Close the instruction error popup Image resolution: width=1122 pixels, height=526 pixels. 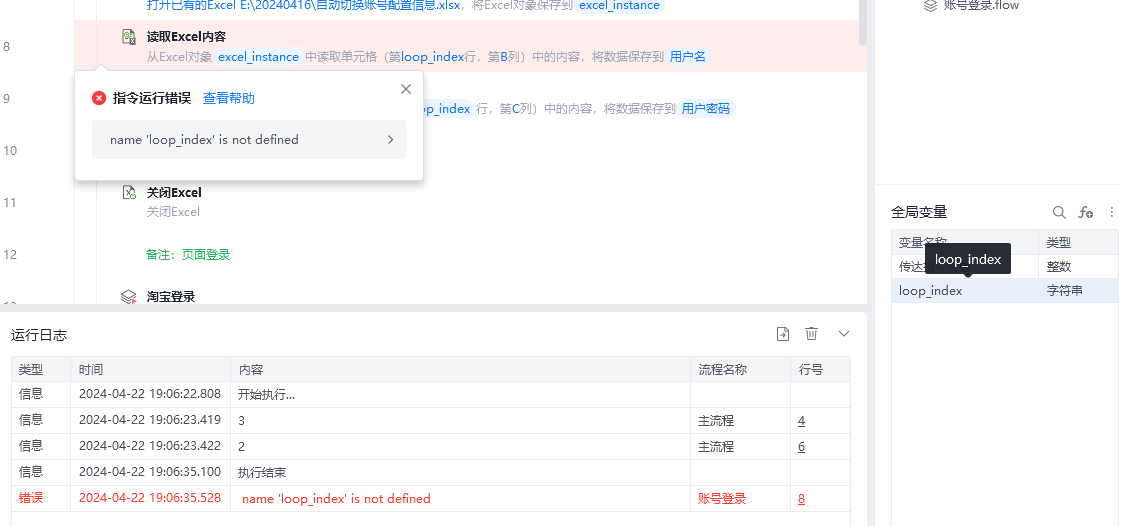pos(406,89)
